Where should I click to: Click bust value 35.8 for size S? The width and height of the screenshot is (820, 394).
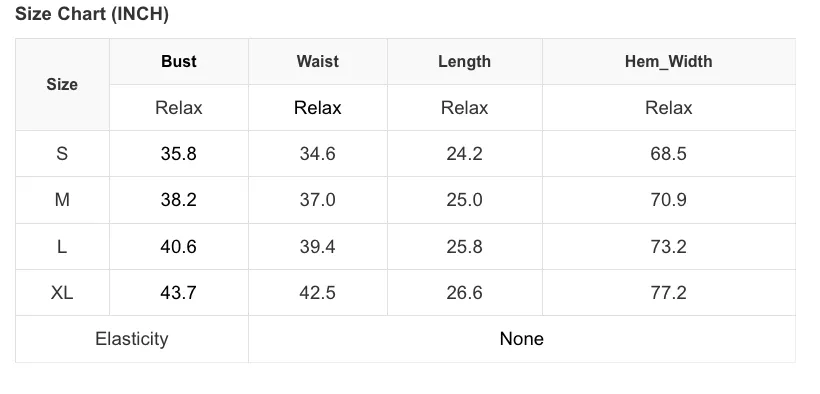178,154
